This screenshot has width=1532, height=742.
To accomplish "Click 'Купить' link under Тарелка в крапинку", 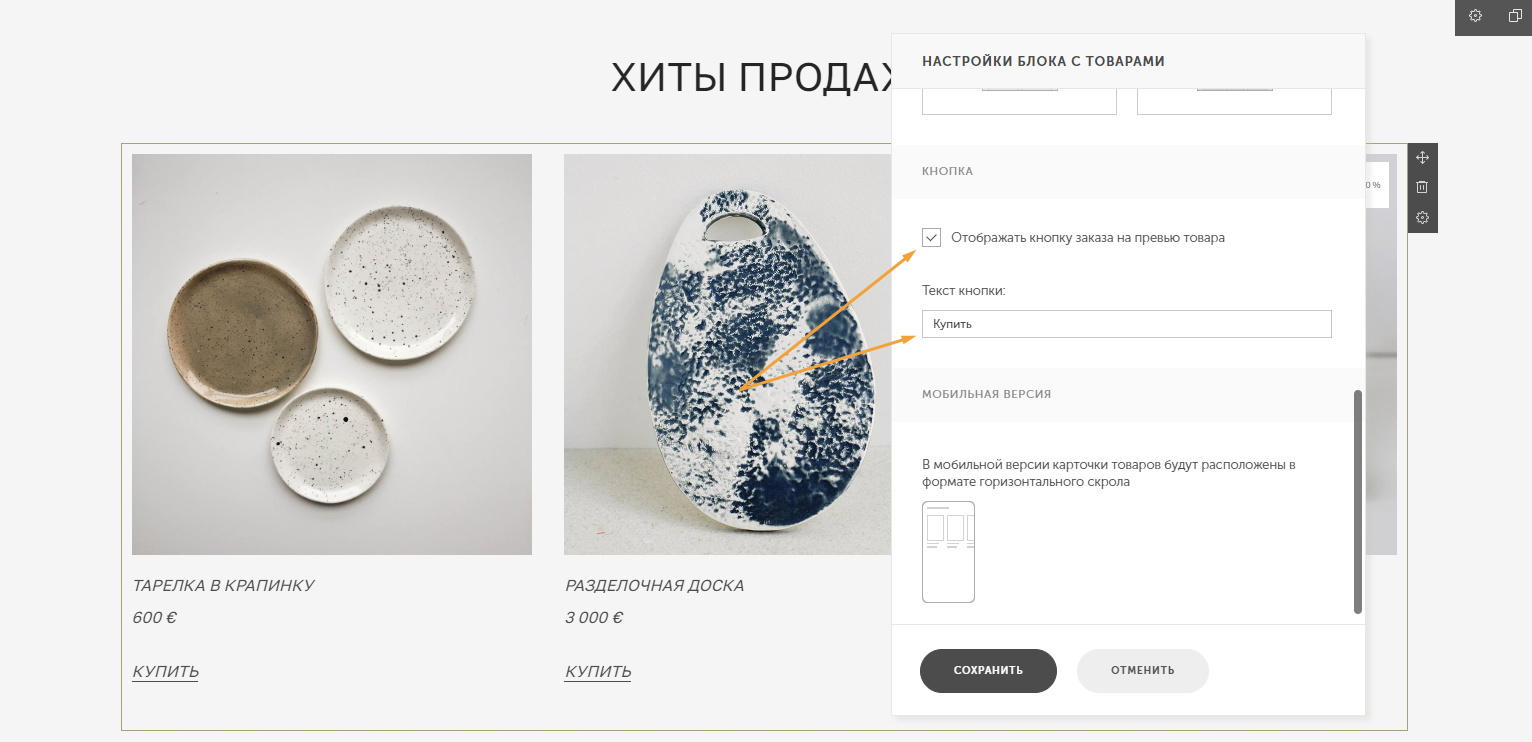I will pos(165,671).
